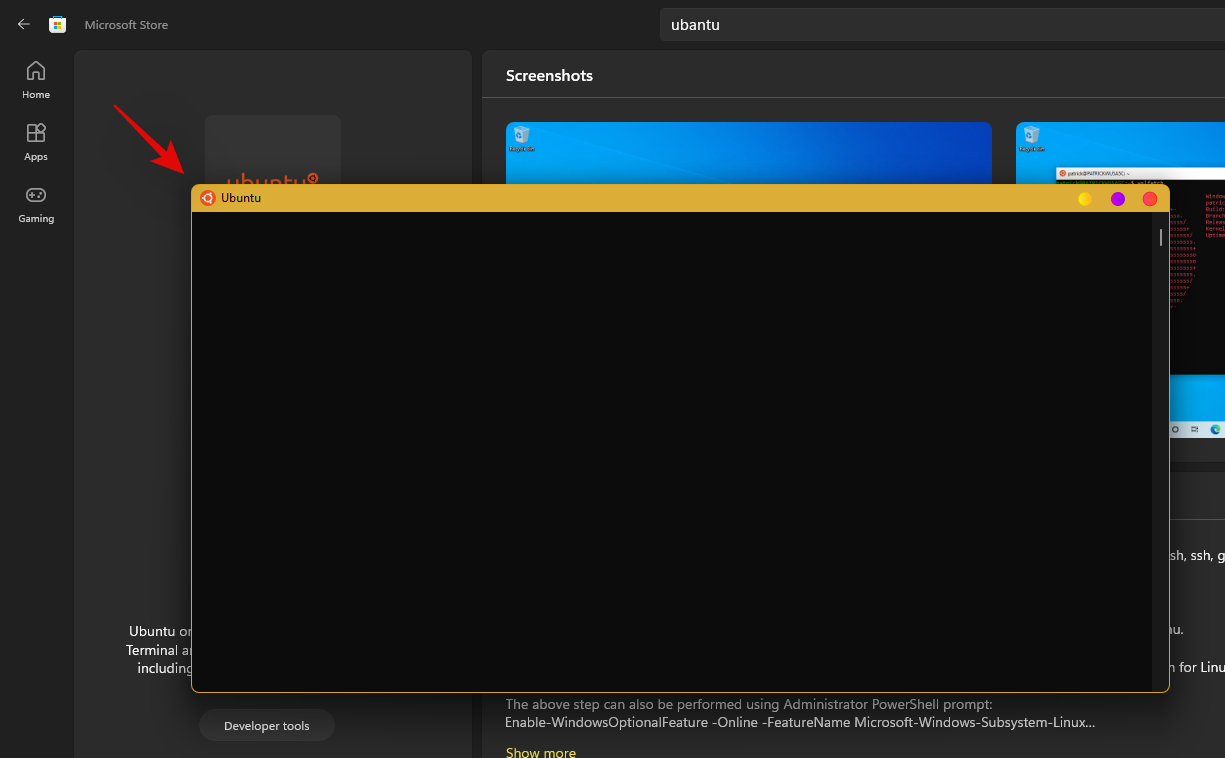
Task: Click the Ubuntu window title bar
Action: tap(650, 198)
